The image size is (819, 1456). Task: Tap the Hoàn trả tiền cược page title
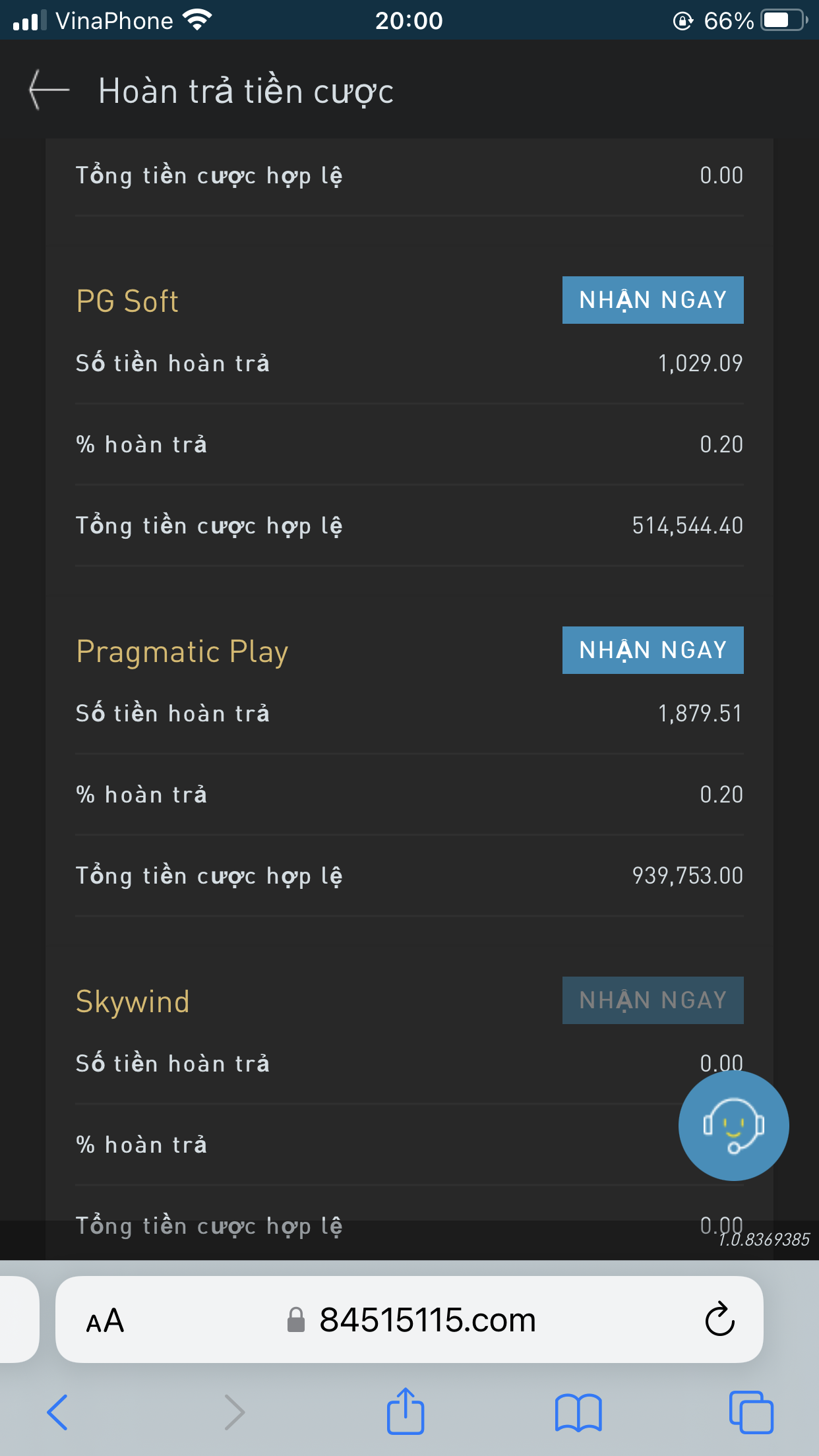pos(246,91)
